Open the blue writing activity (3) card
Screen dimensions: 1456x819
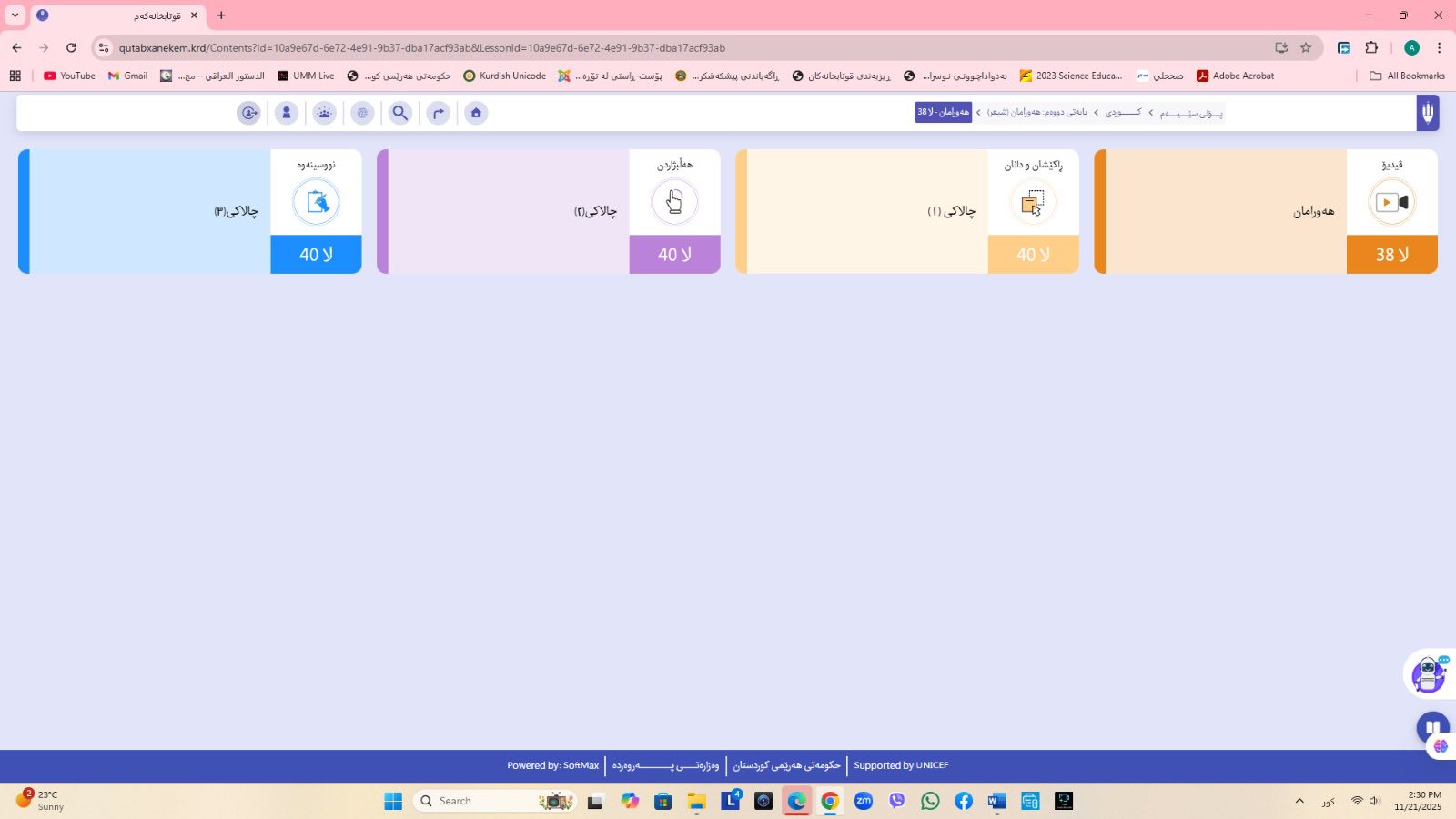pyautogui.click(x=189, y=211)
